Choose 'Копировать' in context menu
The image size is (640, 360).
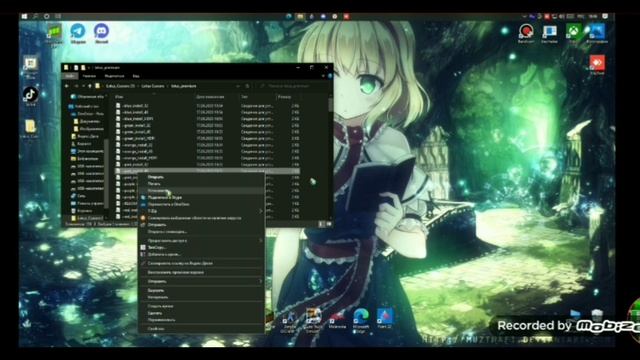click(202, 297)
